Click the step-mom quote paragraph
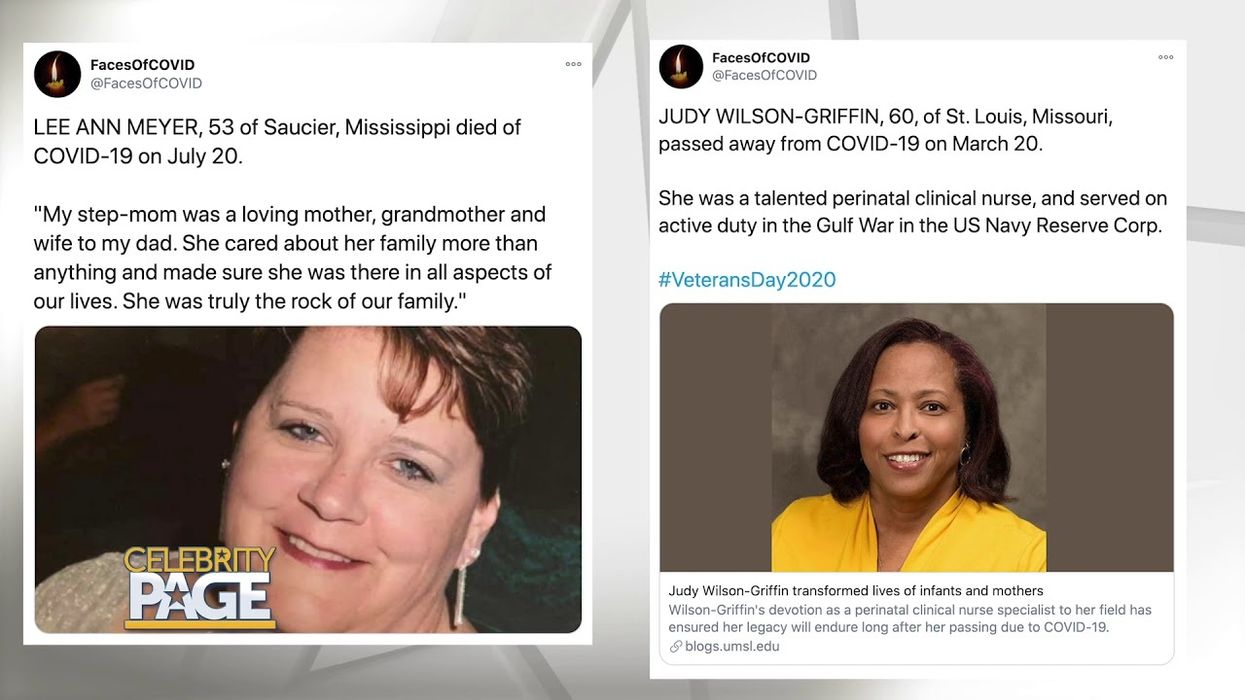Image resolution: width=1245 pixels, height=700 pixels. coord(293,258)
